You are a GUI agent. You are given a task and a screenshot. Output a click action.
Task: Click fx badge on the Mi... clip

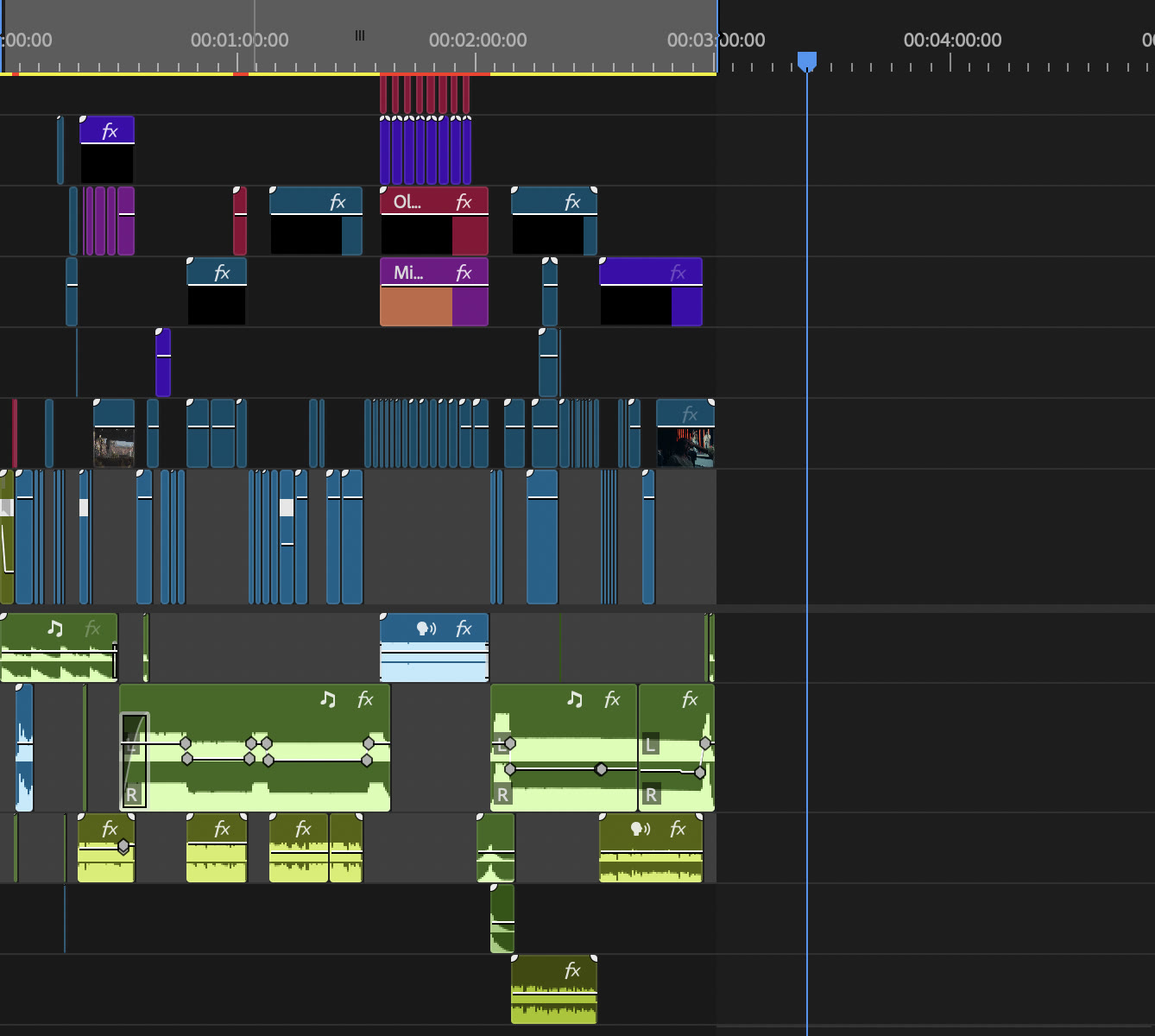tap(464, 273)
